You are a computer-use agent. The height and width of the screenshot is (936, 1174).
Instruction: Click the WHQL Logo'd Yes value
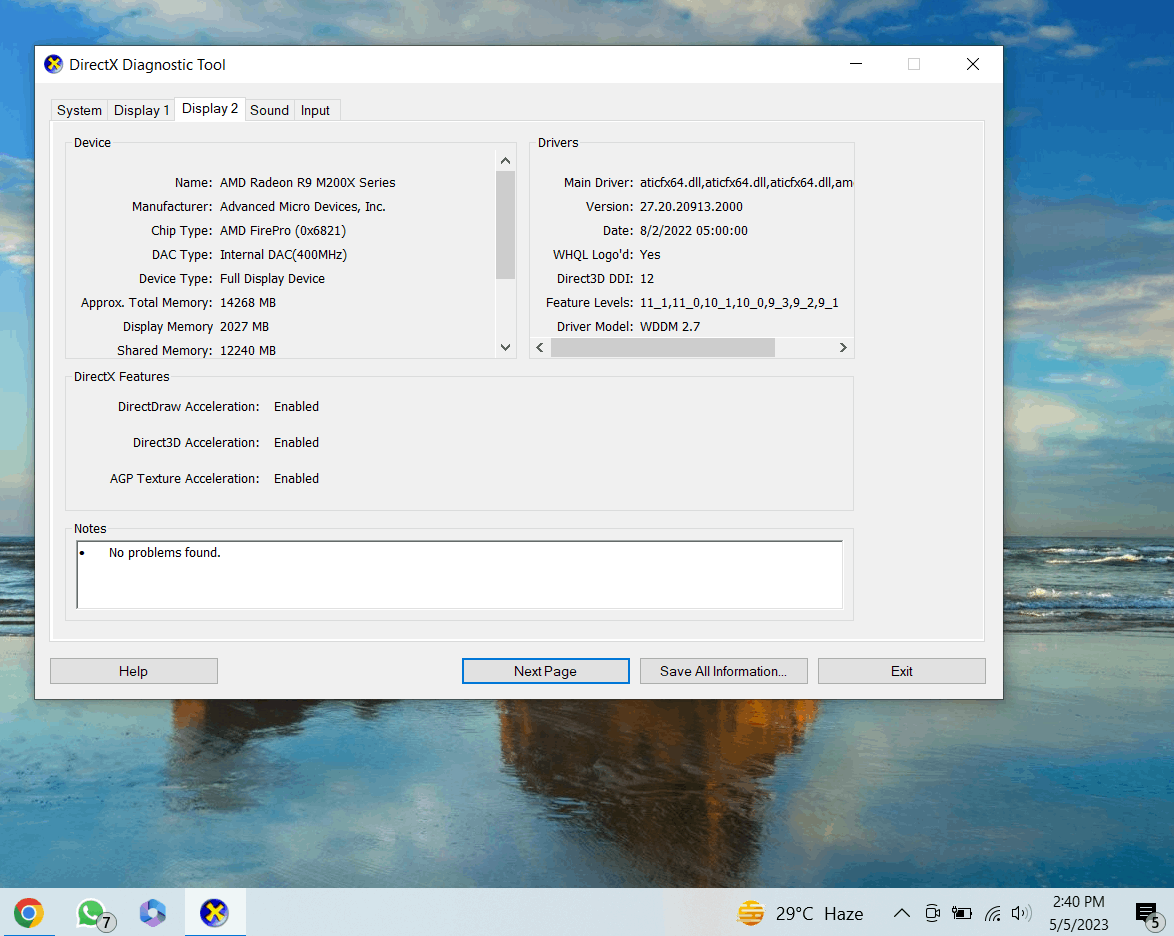coord(650,255)
